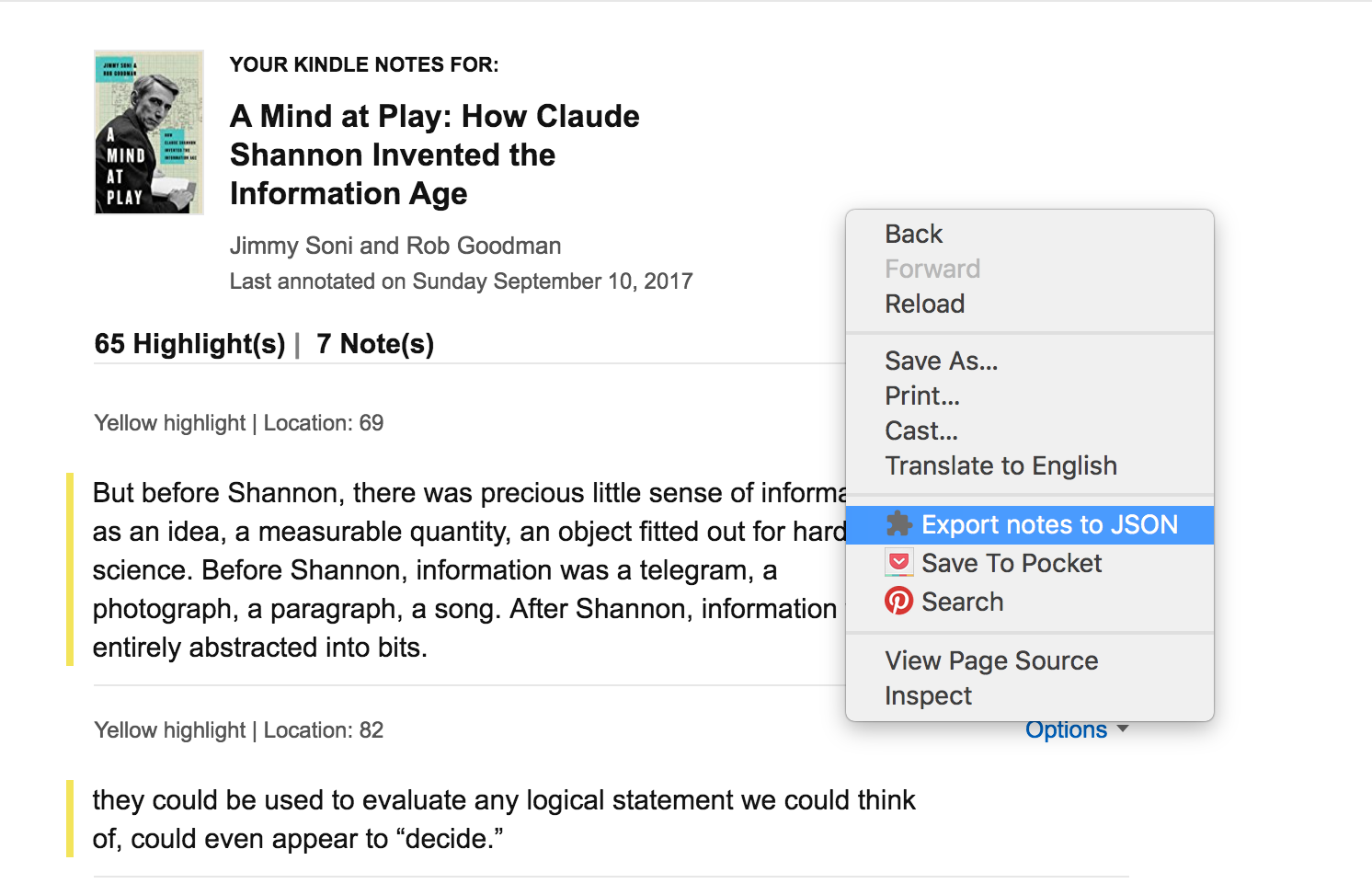Click the Pinterest logo icon
The height and width of the screenshot is (895, 1372).
pos(898,602)
